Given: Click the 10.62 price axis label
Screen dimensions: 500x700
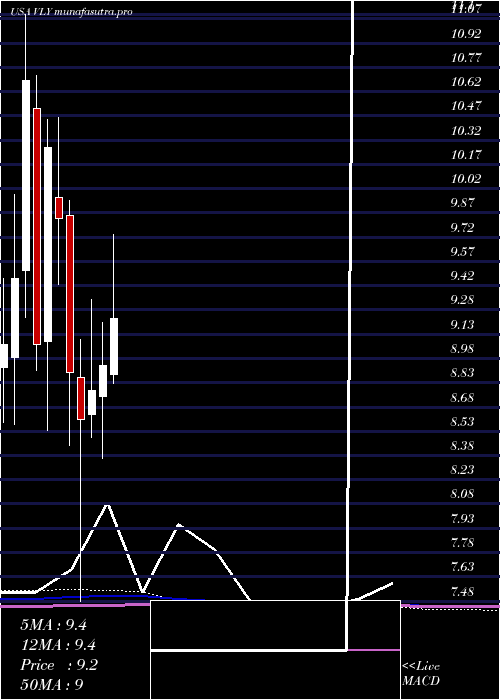Looking at the screenshot, I should (466, 82).
